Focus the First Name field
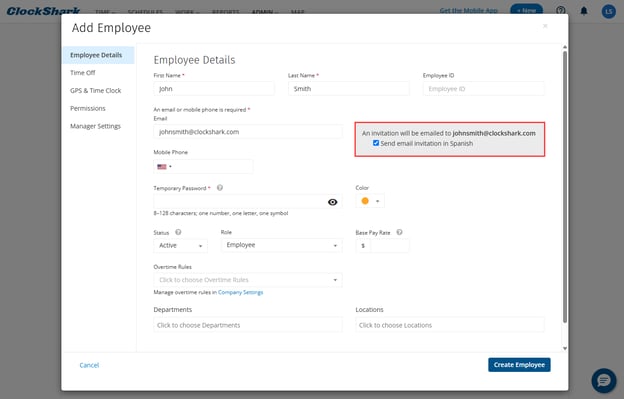This screenshot has width=624, height=399. [214, 89]
